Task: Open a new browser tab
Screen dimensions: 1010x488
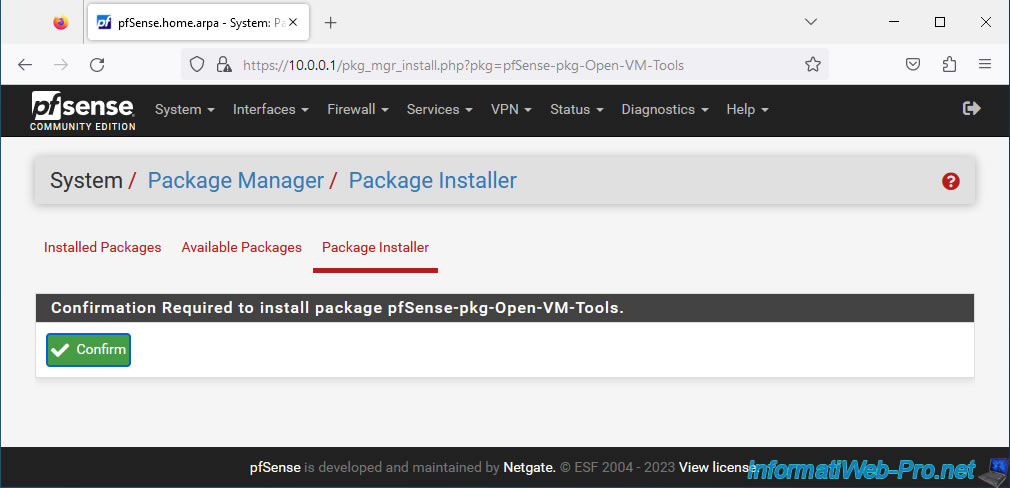Action: click(330, 23)
